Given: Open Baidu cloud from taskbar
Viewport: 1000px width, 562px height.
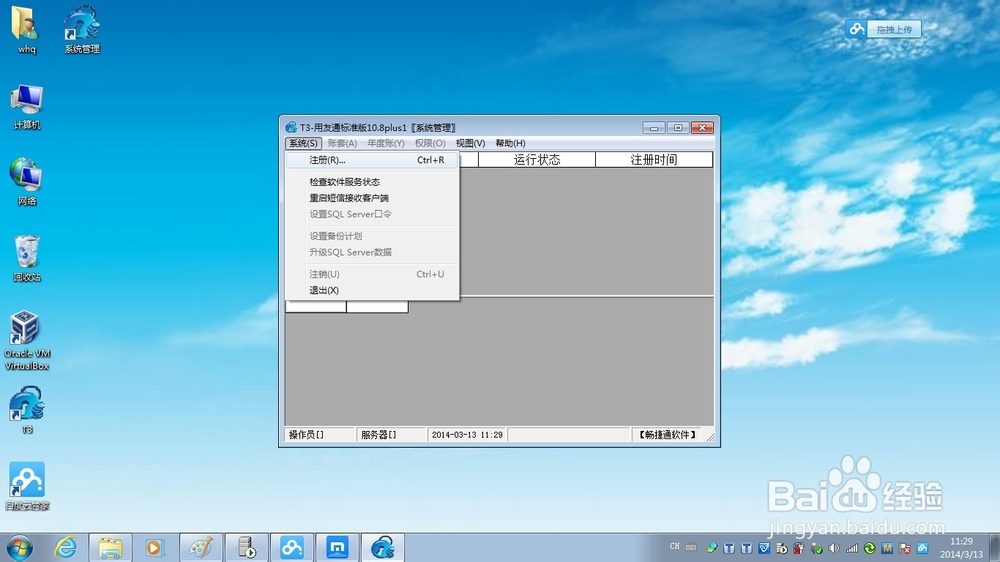Looking at the screenshot, I should pyautogui.click(x=292, y=547).
